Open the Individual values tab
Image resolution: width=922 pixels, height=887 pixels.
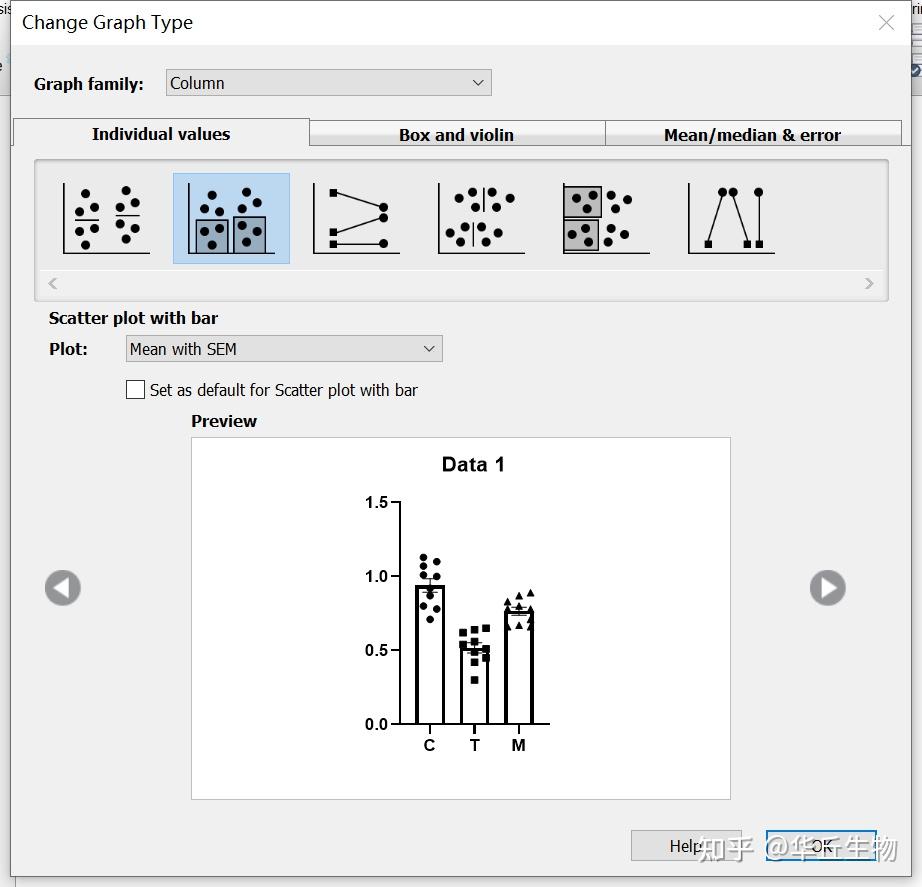pos(161,133)
